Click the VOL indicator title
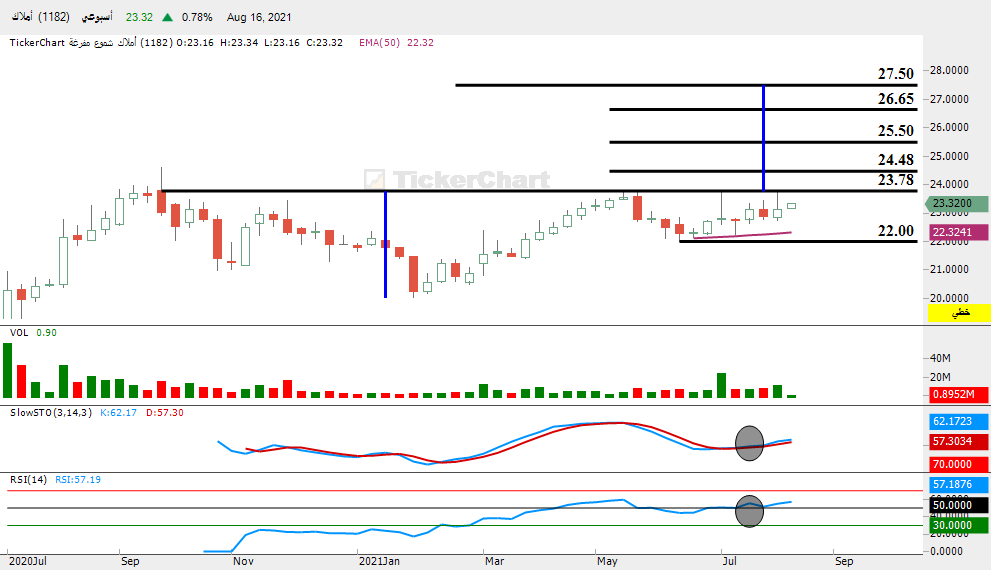 click(19, 332)
